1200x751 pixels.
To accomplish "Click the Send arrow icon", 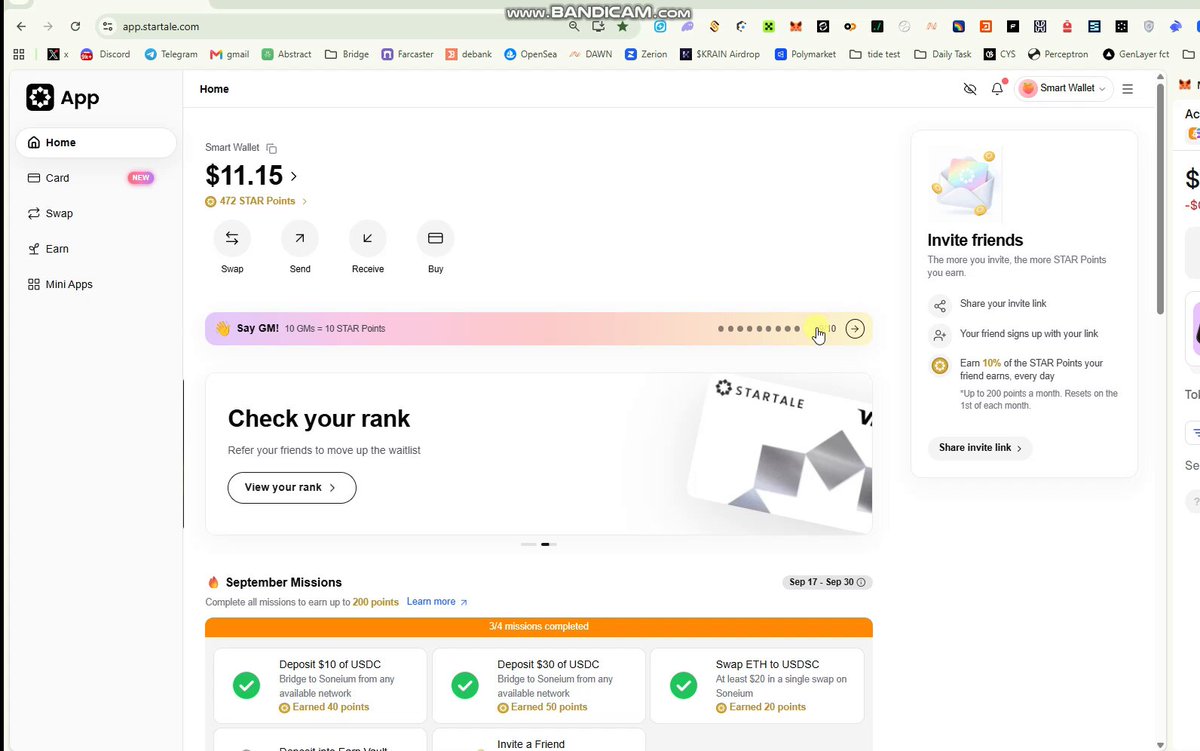I will pos(300,238).
